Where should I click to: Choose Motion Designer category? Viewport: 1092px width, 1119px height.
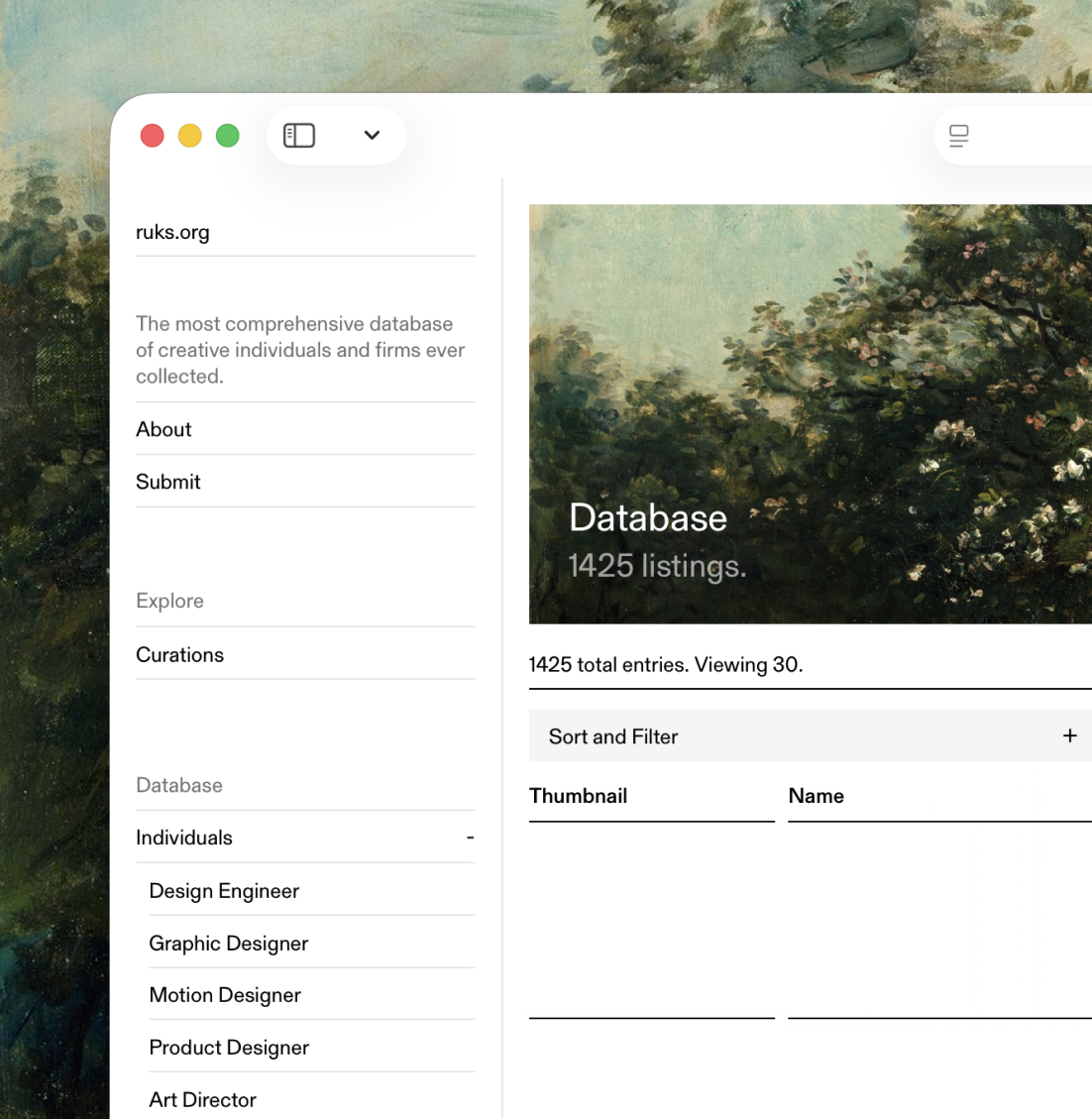point(225,995)
